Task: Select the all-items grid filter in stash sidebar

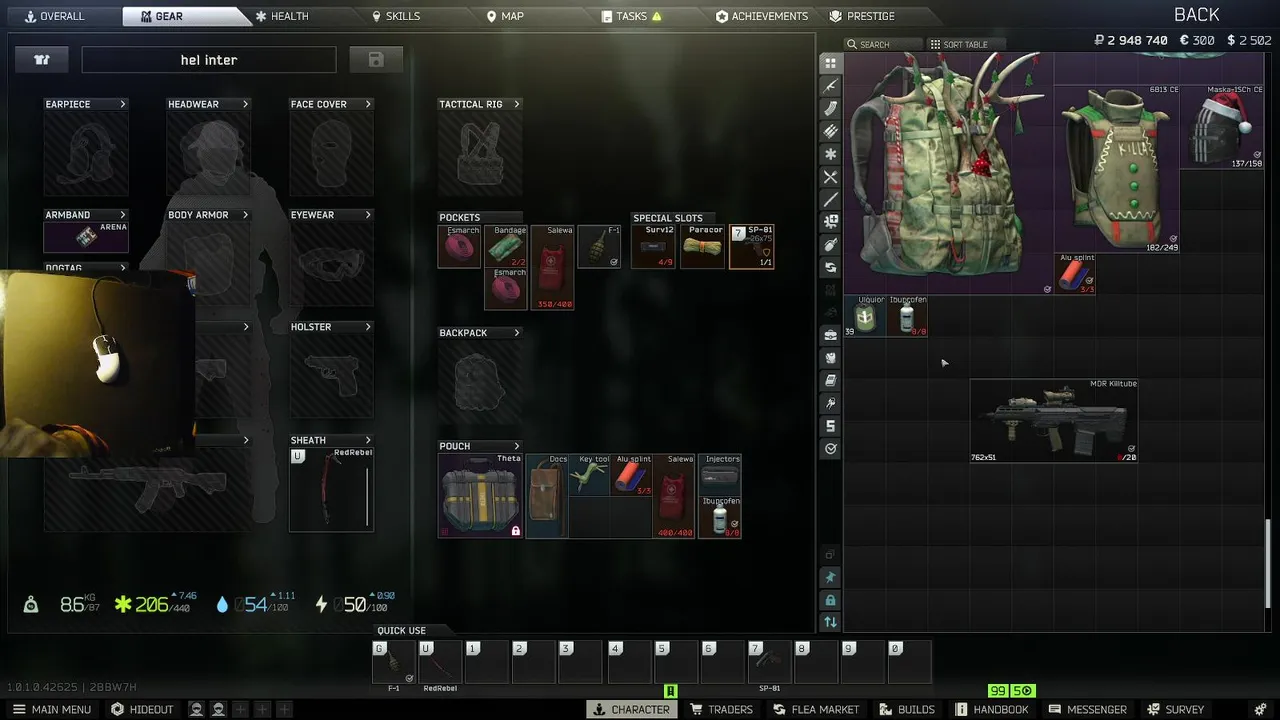Action: pyautogui.click(x=830, y=63)
